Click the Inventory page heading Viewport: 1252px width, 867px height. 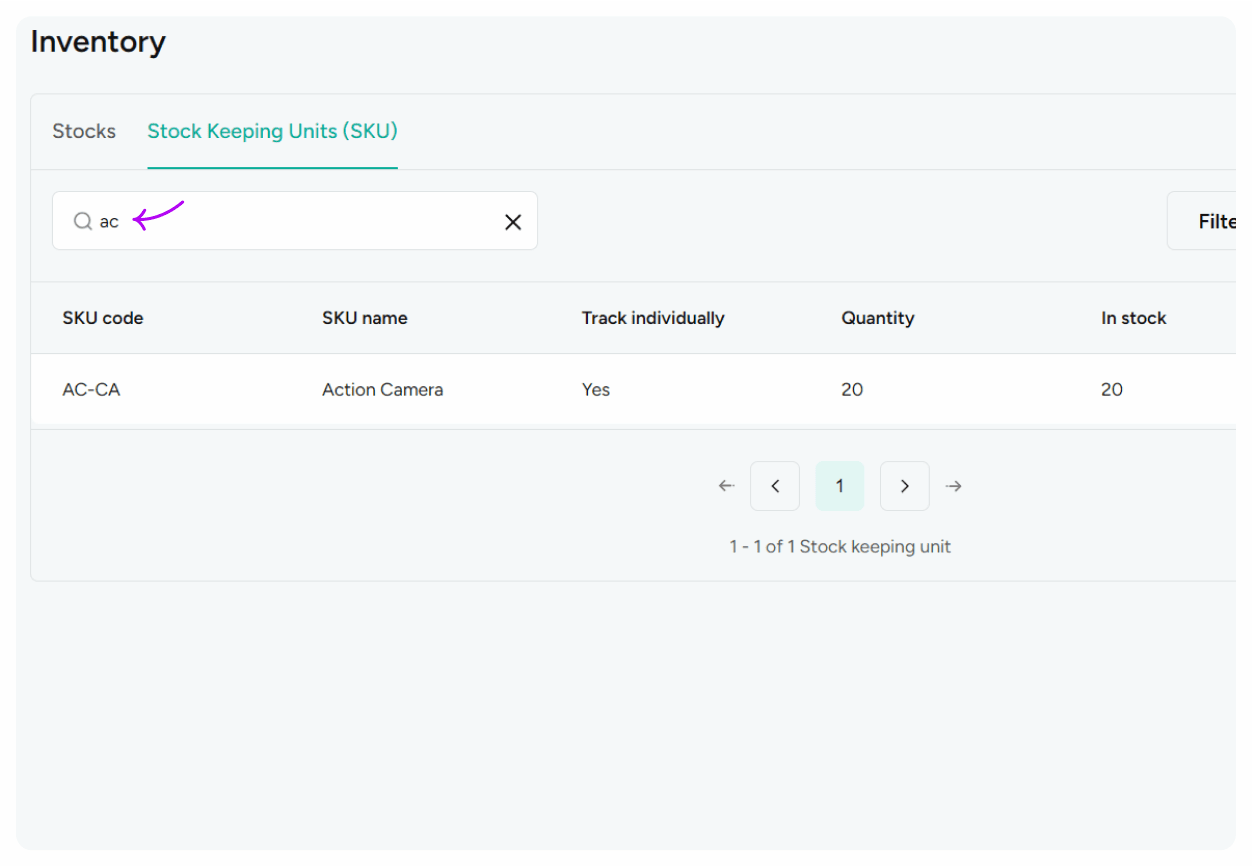point(98,42)
